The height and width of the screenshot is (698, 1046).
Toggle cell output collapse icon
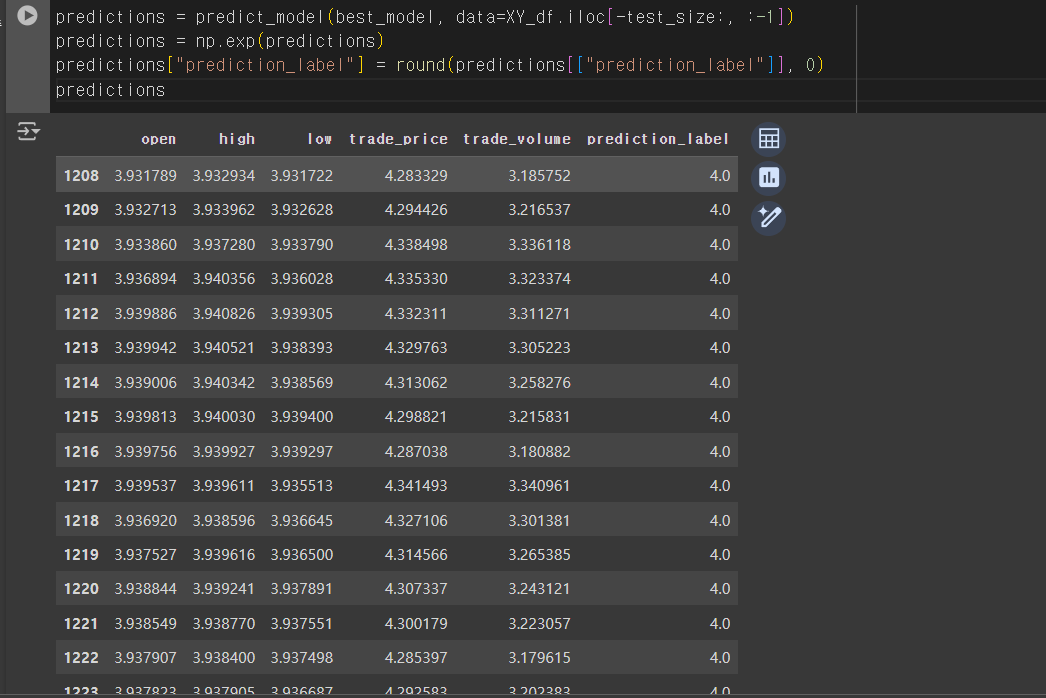28,131
